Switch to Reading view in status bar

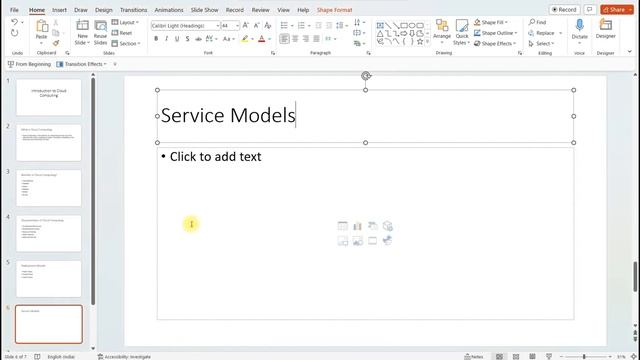532,356
